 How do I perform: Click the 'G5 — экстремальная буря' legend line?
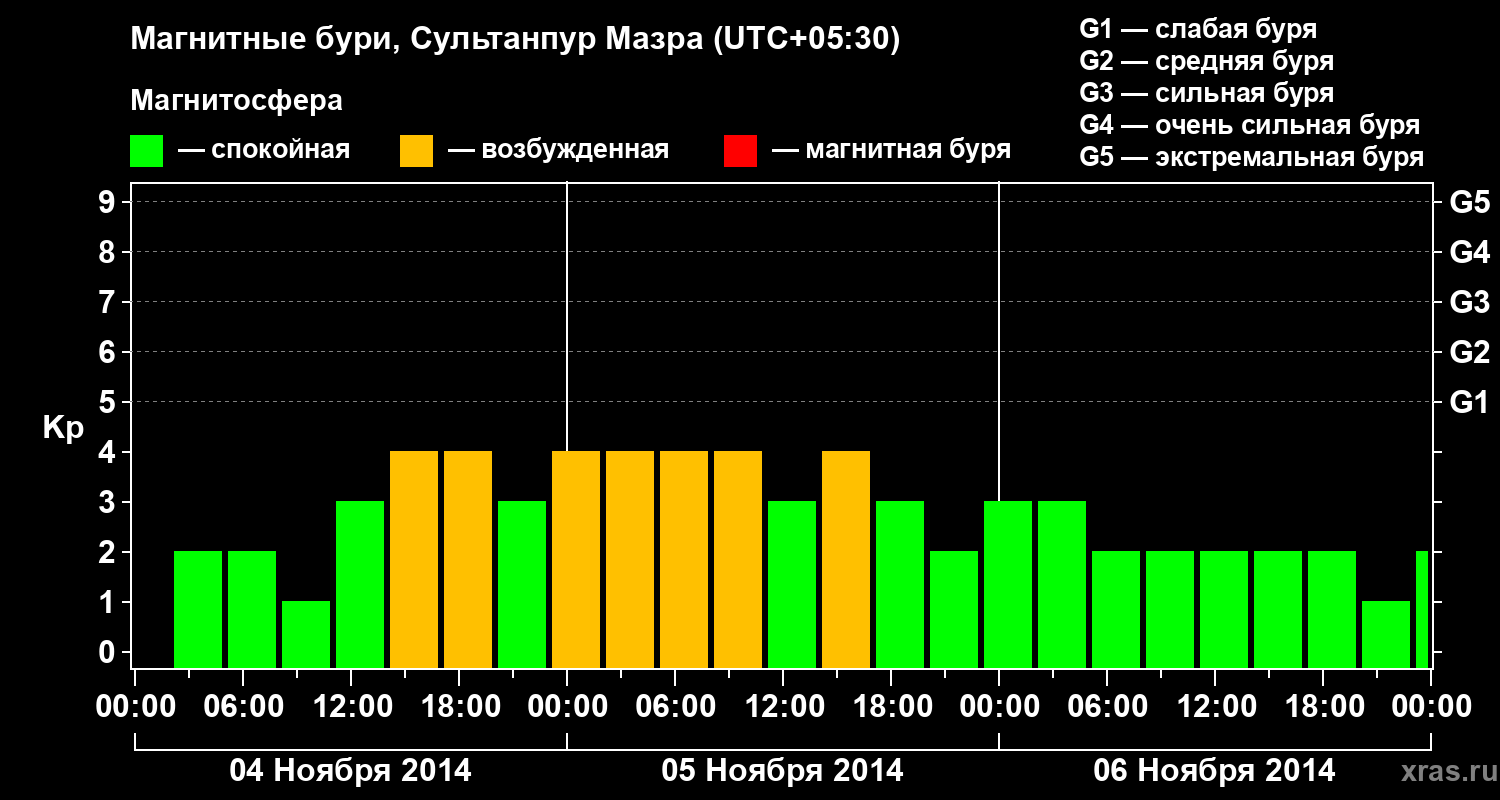point(1252,157)
